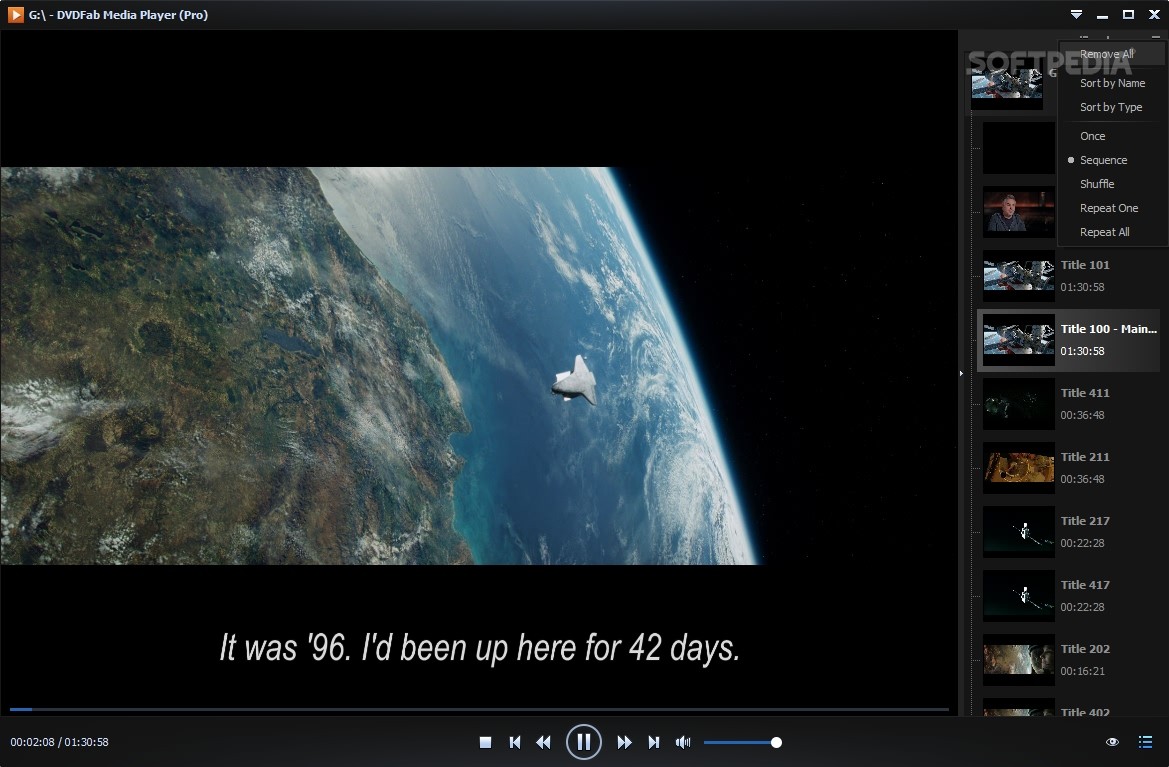Screen dimensions: 1169x767
Task: Select the interview man thumbnail
Action: click(x=1018, y=212)
